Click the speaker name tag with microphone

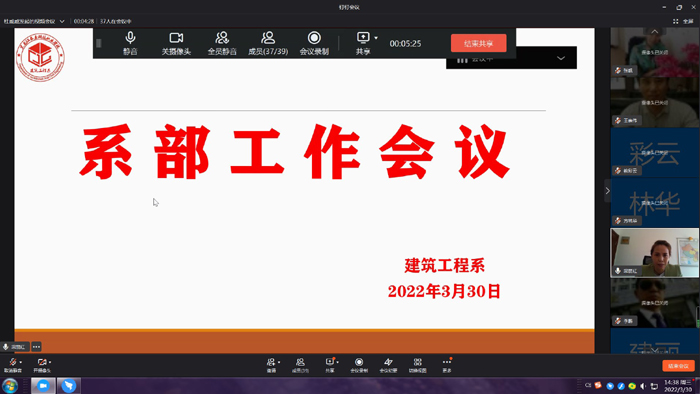pyautogui.click(x=15, y=347)
